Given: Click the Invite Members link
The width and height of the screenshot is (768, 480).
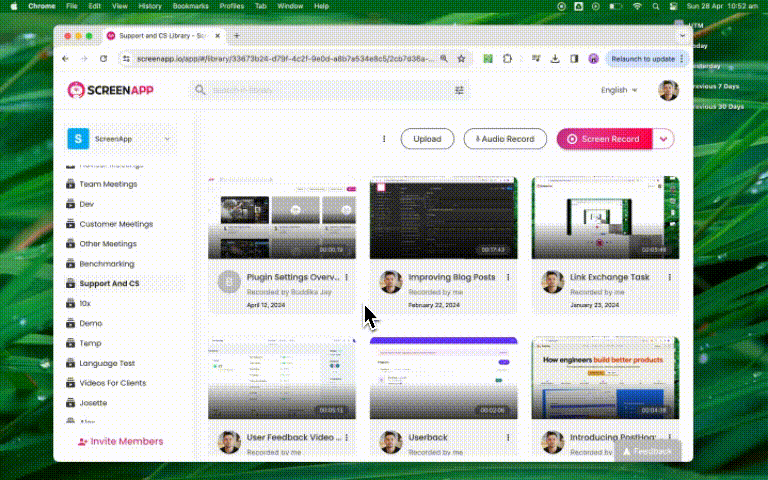Looking at the screenshot, I should coord(120,441).
